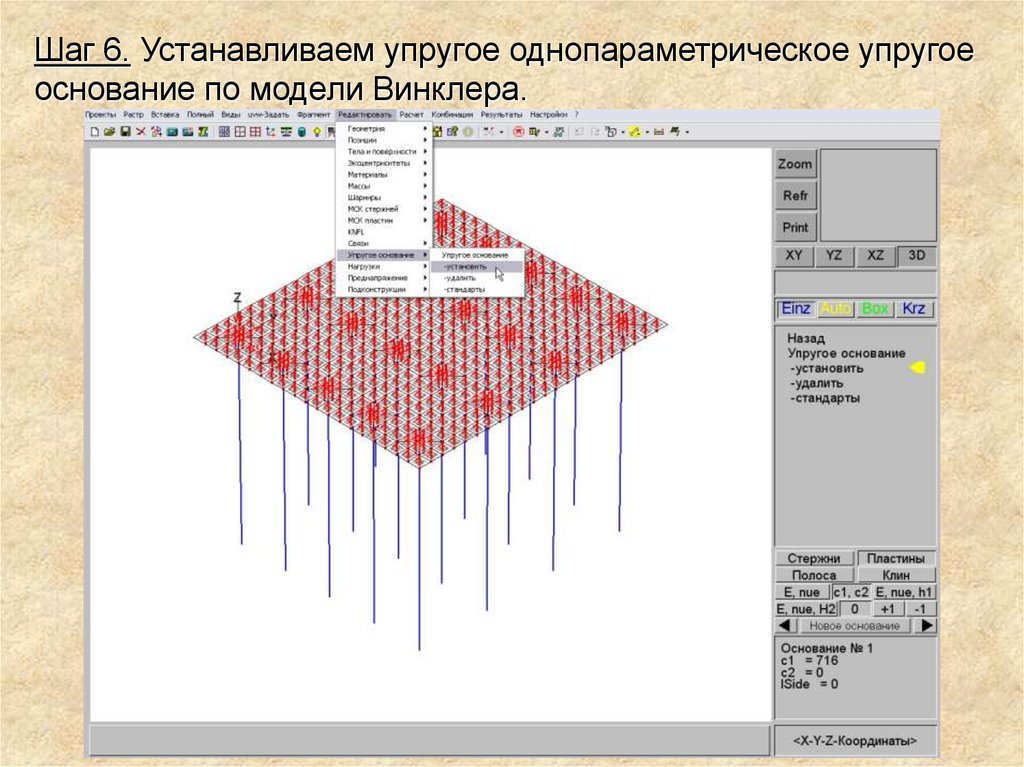Switch view to 3D

click(916, 256)
